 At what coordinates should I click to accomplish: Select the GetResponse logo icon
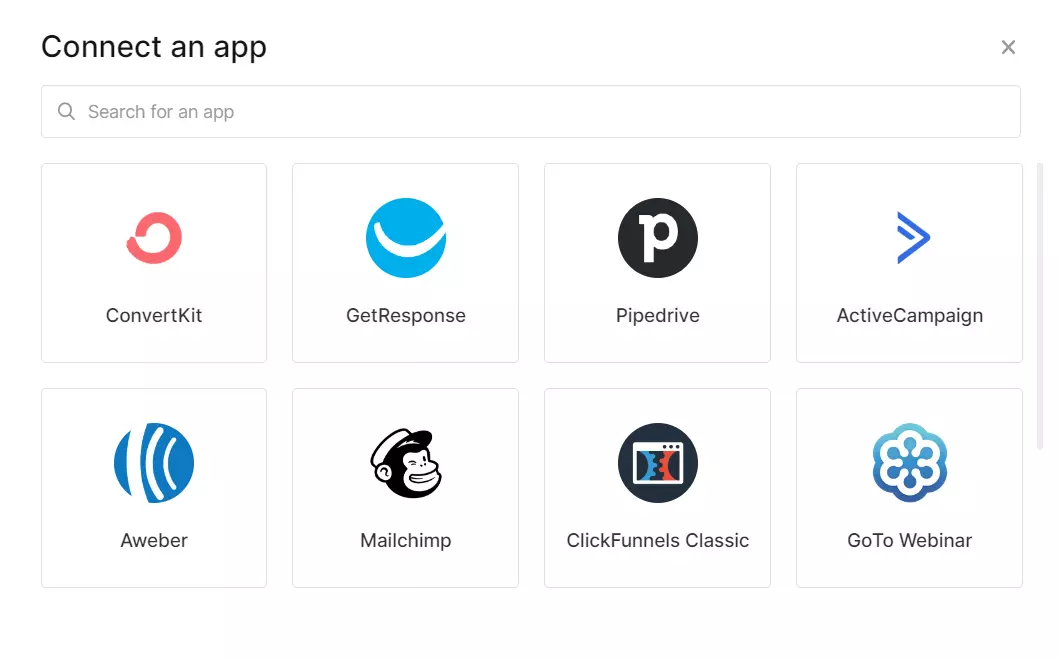point(405,238)
